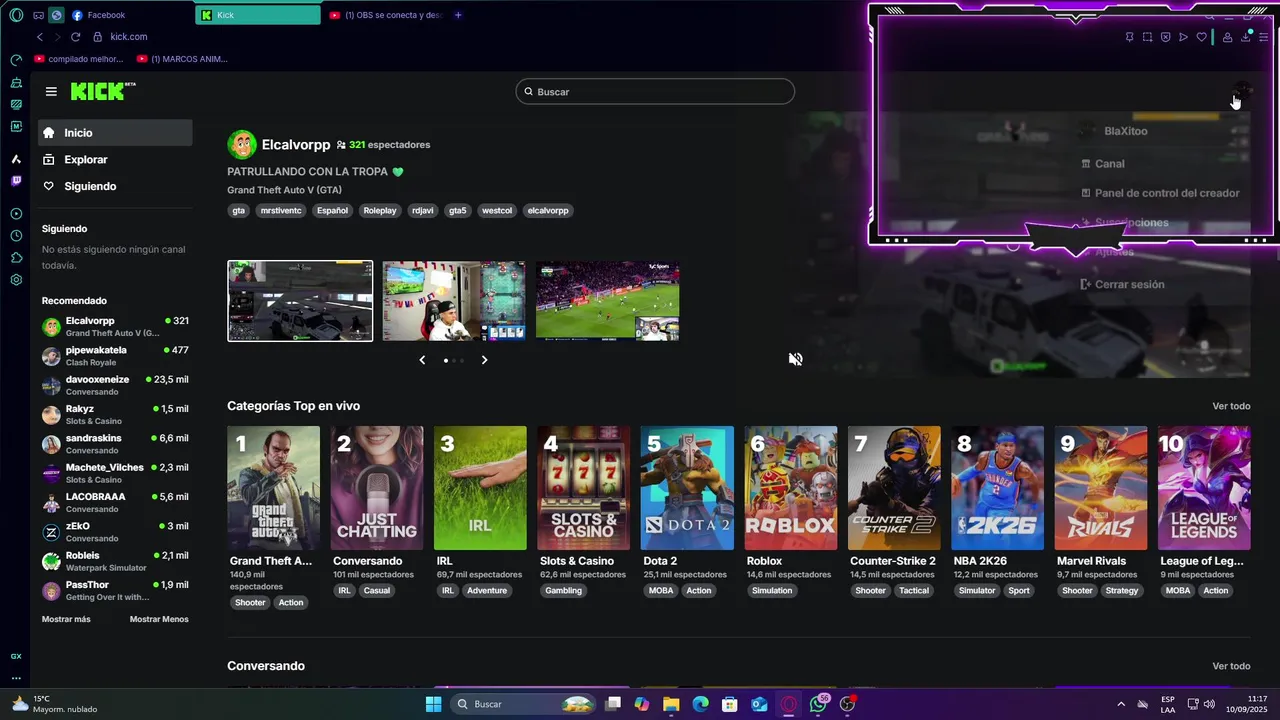The height and width of the screenshot is (720, 1280).
Task: Open GX Cleaner in Opera sidebar
Action: pos(16,82)
